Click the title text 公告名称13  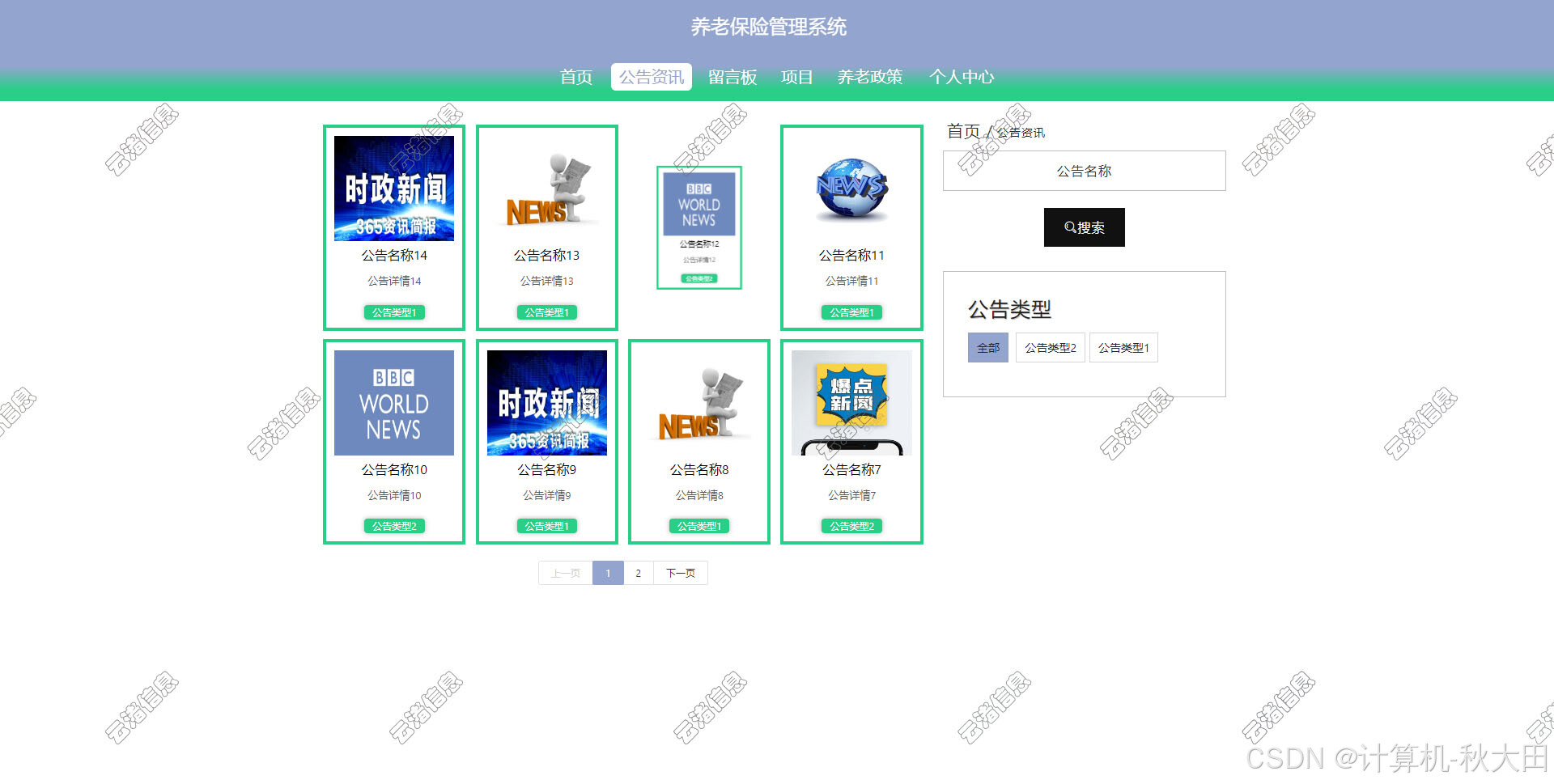click(547, 255)
